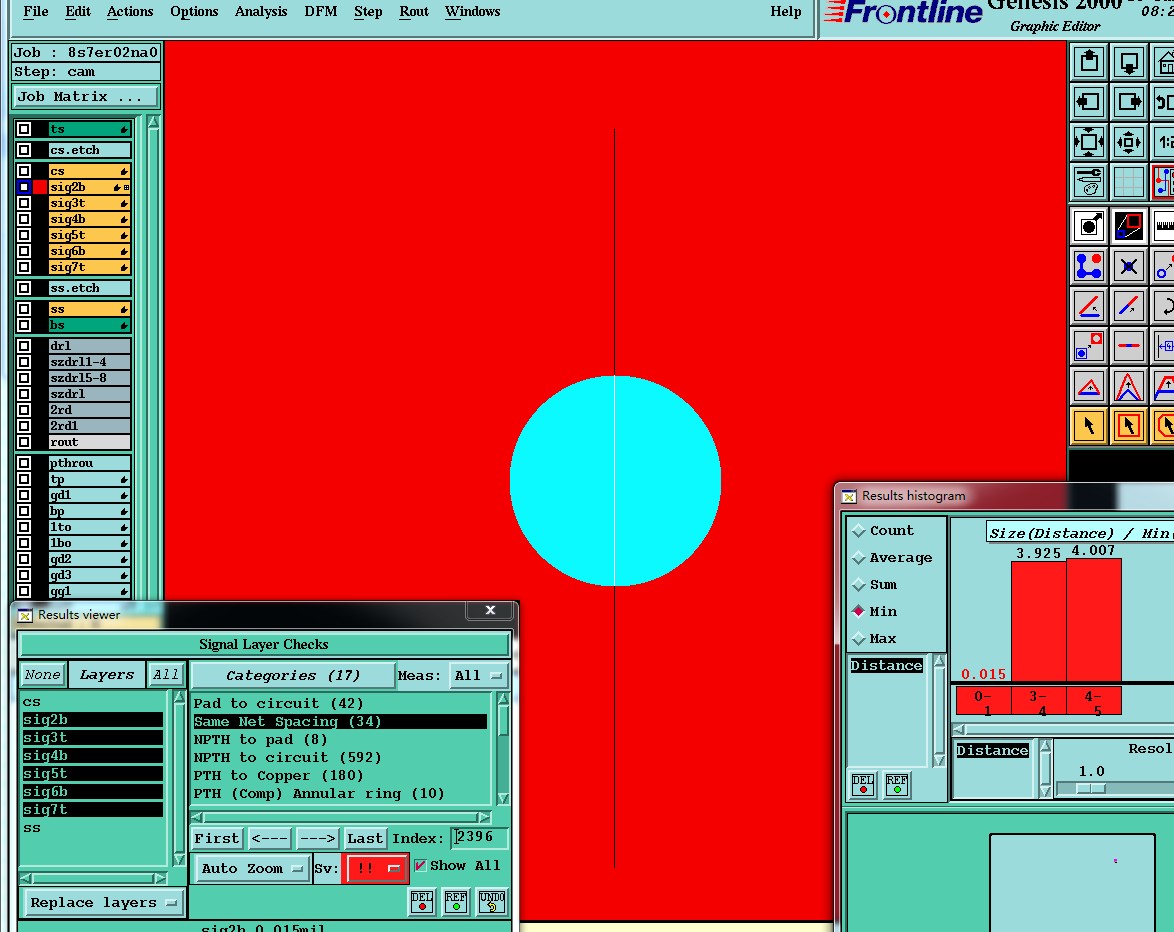Click DEL icon in Results viewer
This screenshot has height=932, width=1174.
pos(422,901)
